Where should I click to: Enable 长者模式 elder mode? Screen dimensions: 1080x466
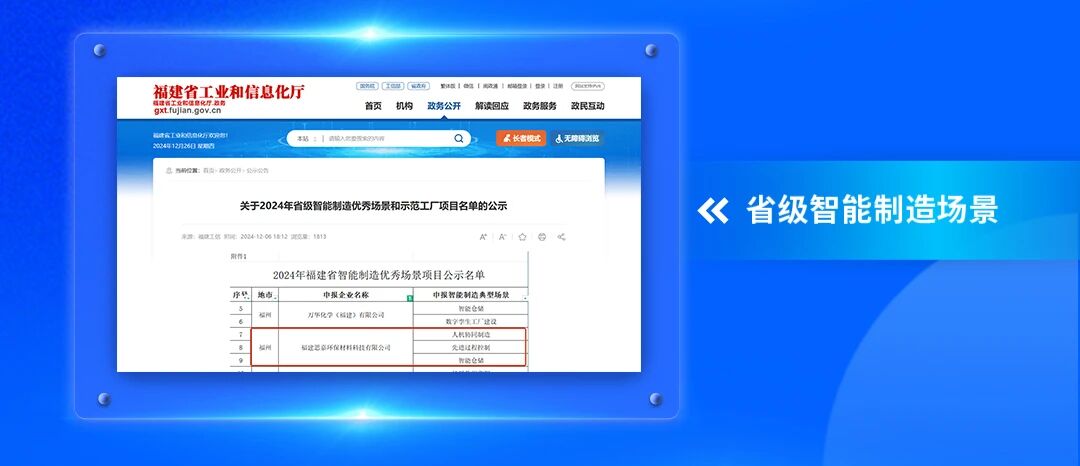tap(521, 139)
